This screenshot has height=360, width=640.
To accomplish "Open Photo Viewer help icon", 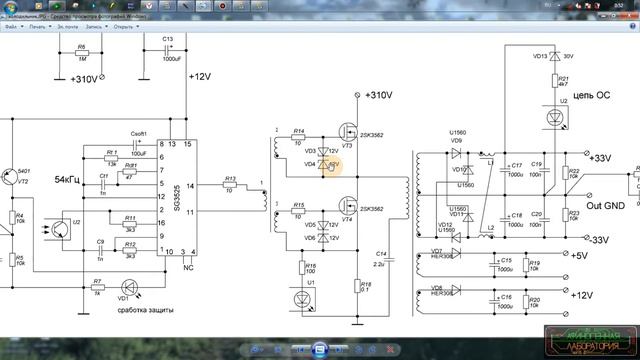I will (633, 26).
